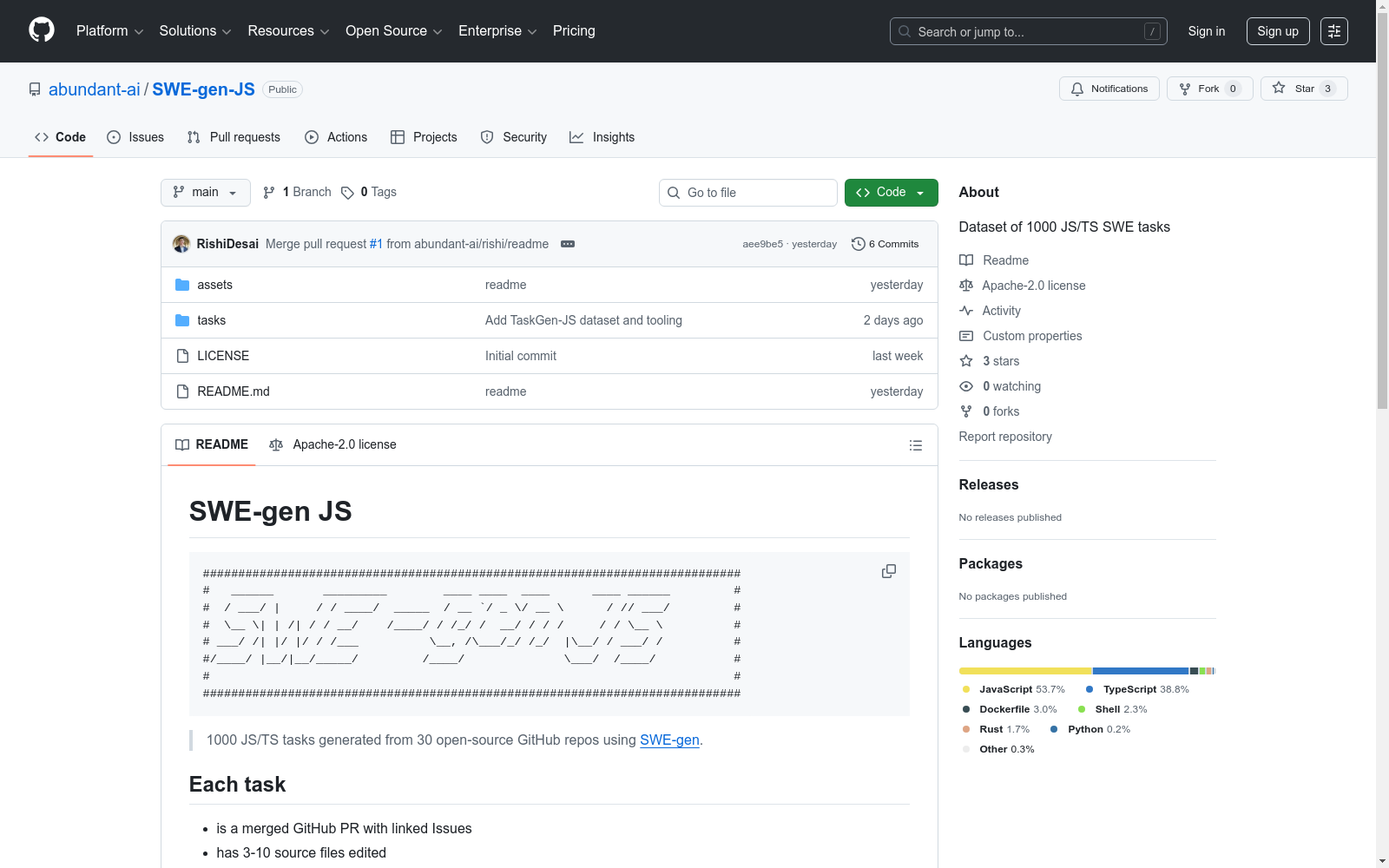
Task: Open the SWE-gen-JS repository link
Action: pyautogui.click(x=203, y=89)
